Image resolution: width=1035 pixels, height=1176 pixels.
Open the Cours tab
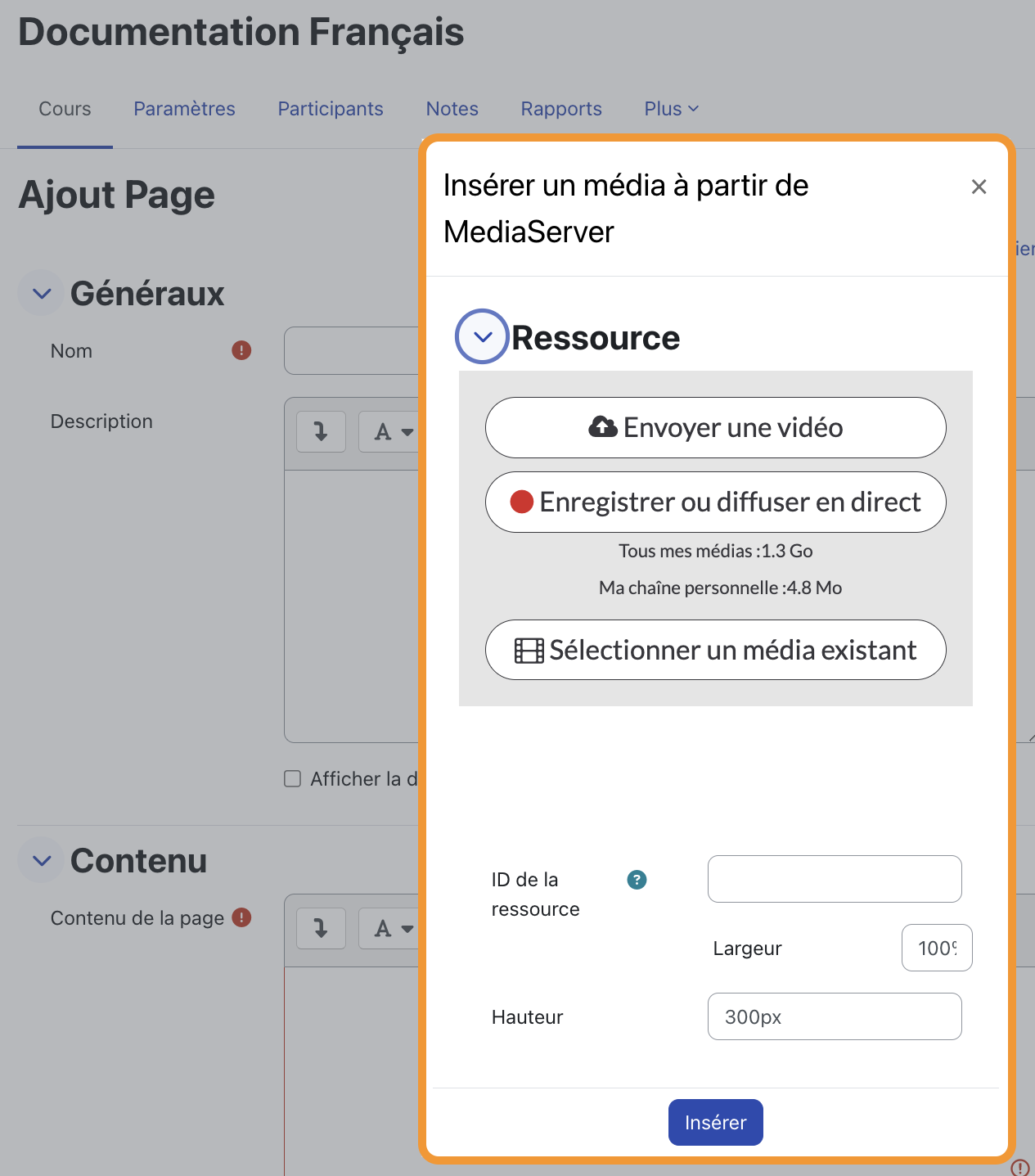point(65,109)
